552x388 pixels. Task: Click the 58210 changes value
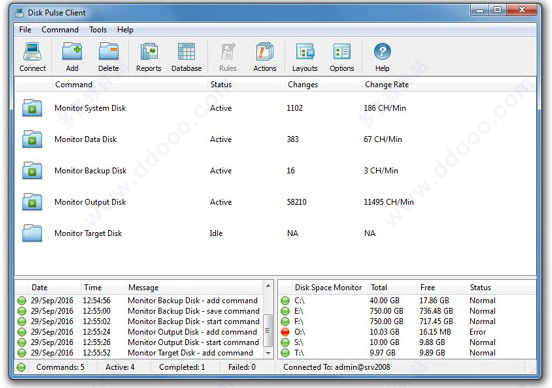click(297, 202)
